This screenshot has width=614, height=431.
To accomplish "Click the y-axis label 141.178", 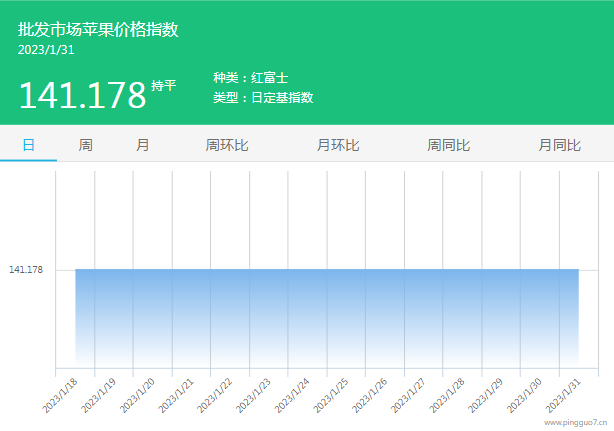I will pyautogui.click(x=26, y=270).
